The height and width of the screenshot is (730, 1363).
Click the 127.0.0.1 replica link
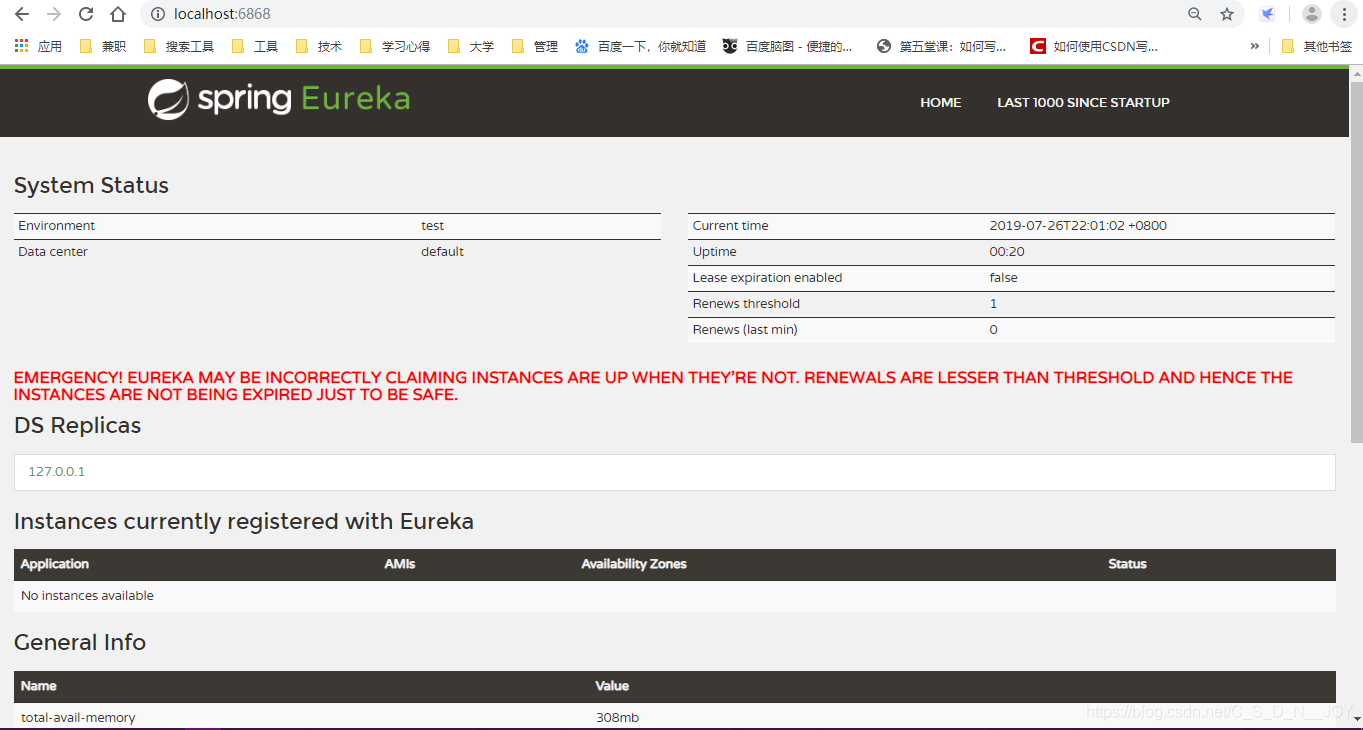click(x=56, y=471)
